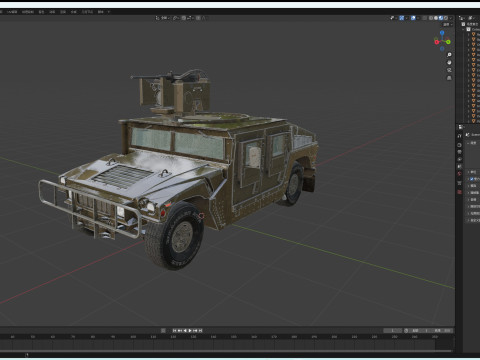Toggle camera view with the camera icon

point(449,70)
